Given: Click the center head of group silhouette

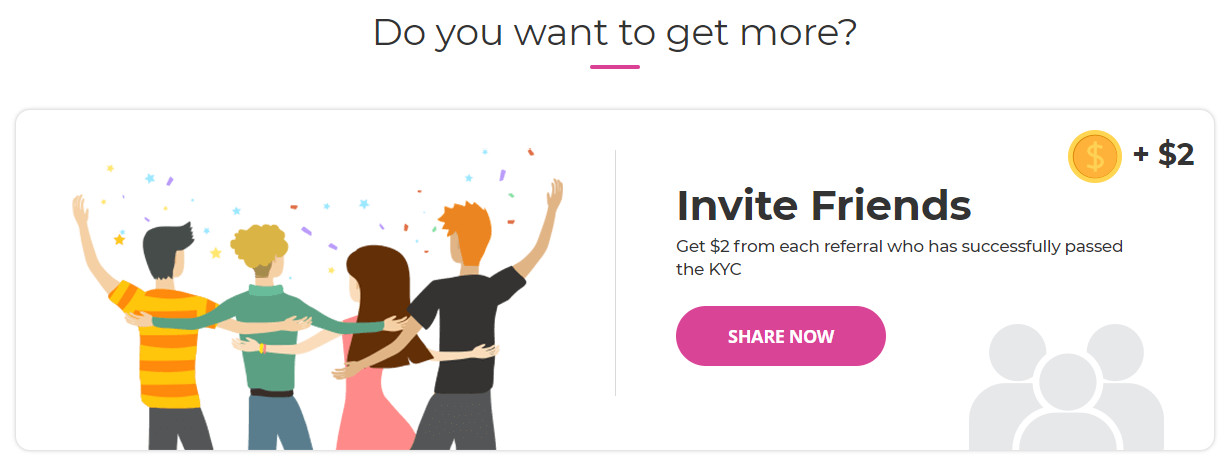Looking at the screenshot, I should [1067, 380].
